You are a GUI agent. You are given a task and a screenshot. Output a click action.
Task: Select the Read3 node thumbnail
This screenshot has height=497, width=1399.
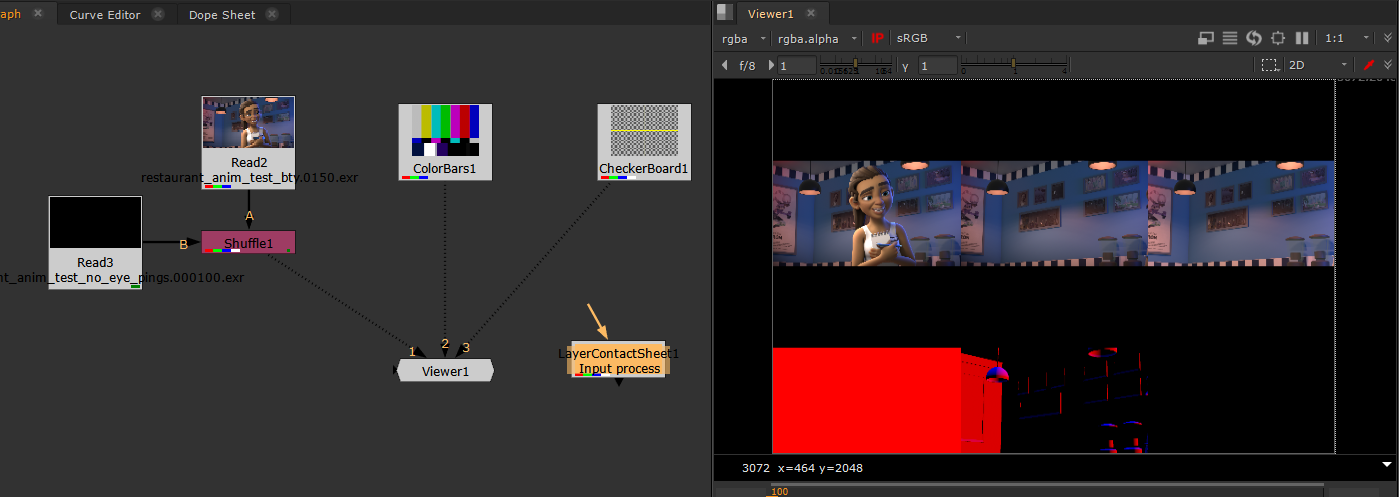95,222
